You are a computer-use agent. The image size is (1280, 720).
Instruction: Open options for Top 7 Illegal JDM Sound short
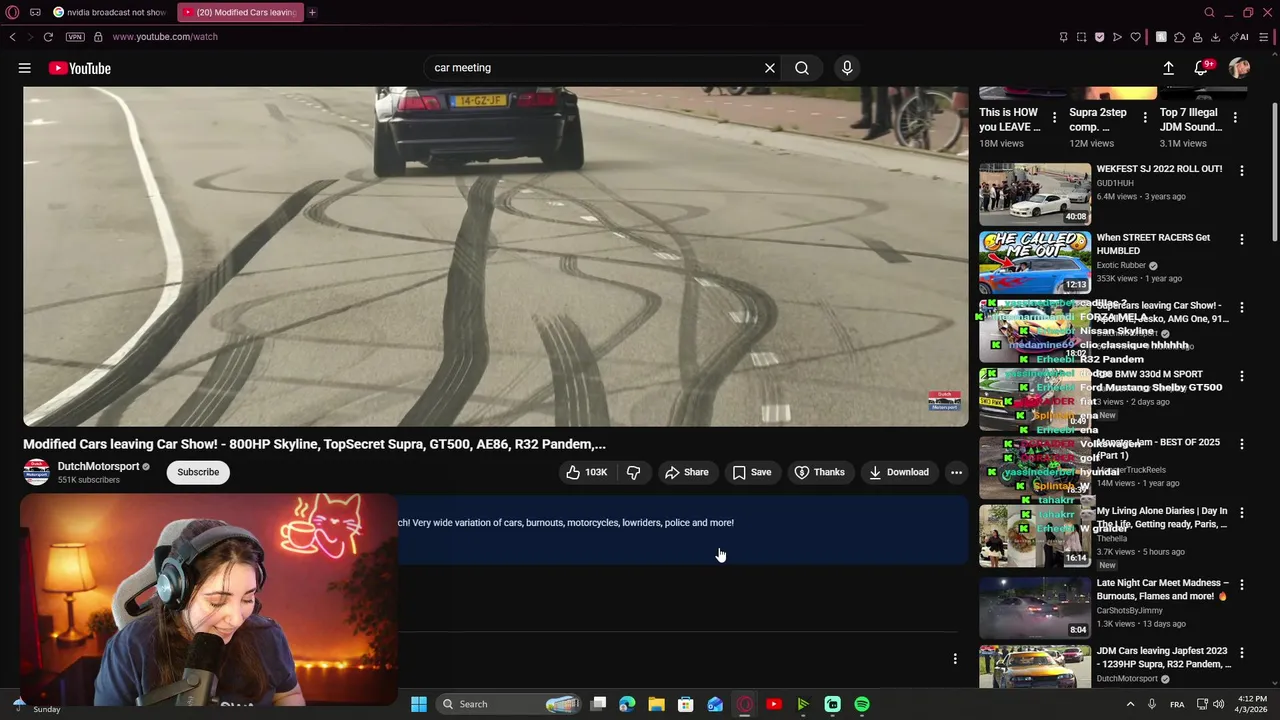click(1235, 117)
